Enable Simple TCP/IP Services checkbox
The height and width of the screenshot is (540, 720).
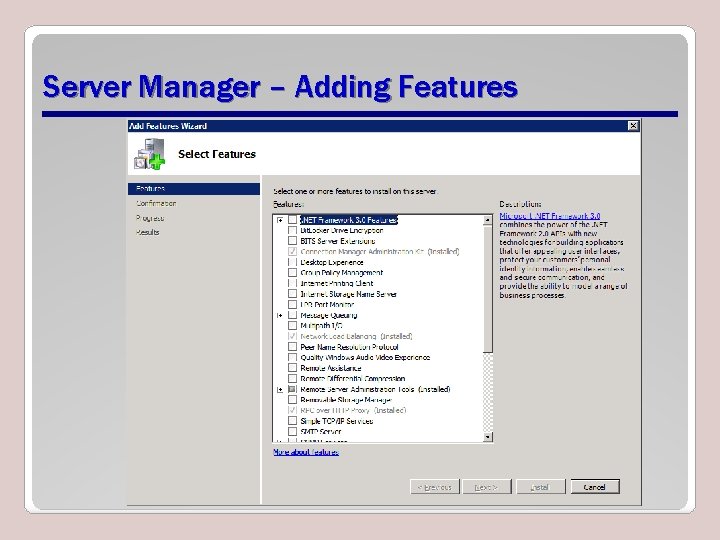pos(292,421)
